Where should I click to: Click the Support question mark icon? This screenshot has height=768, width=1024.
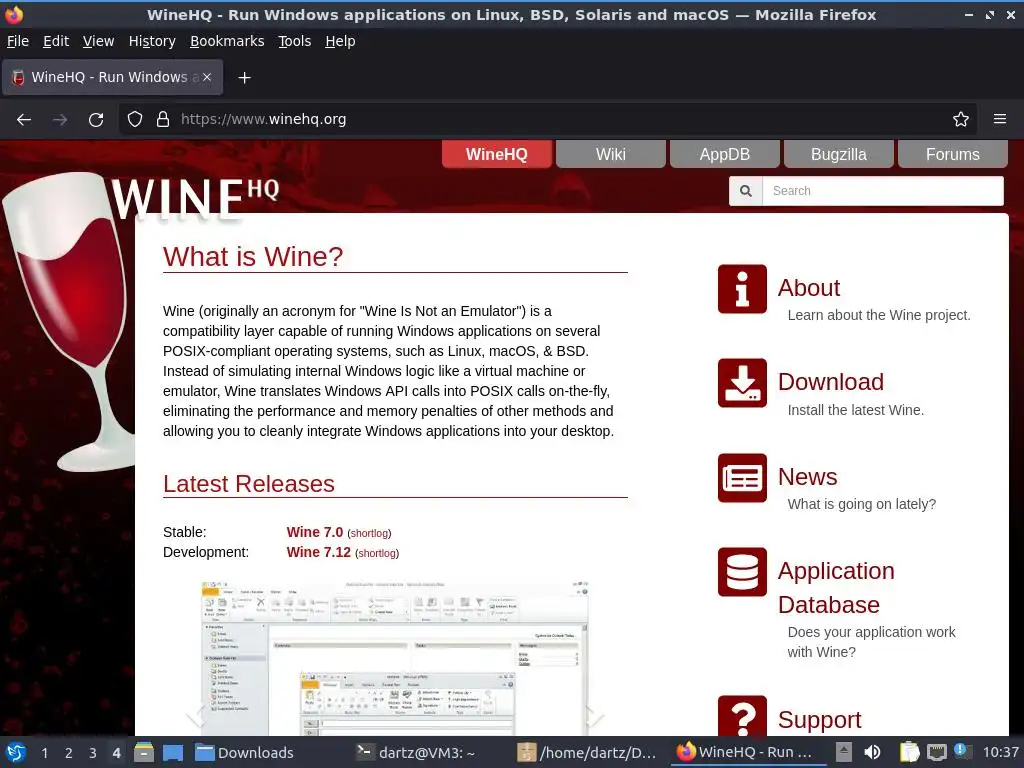742,716
